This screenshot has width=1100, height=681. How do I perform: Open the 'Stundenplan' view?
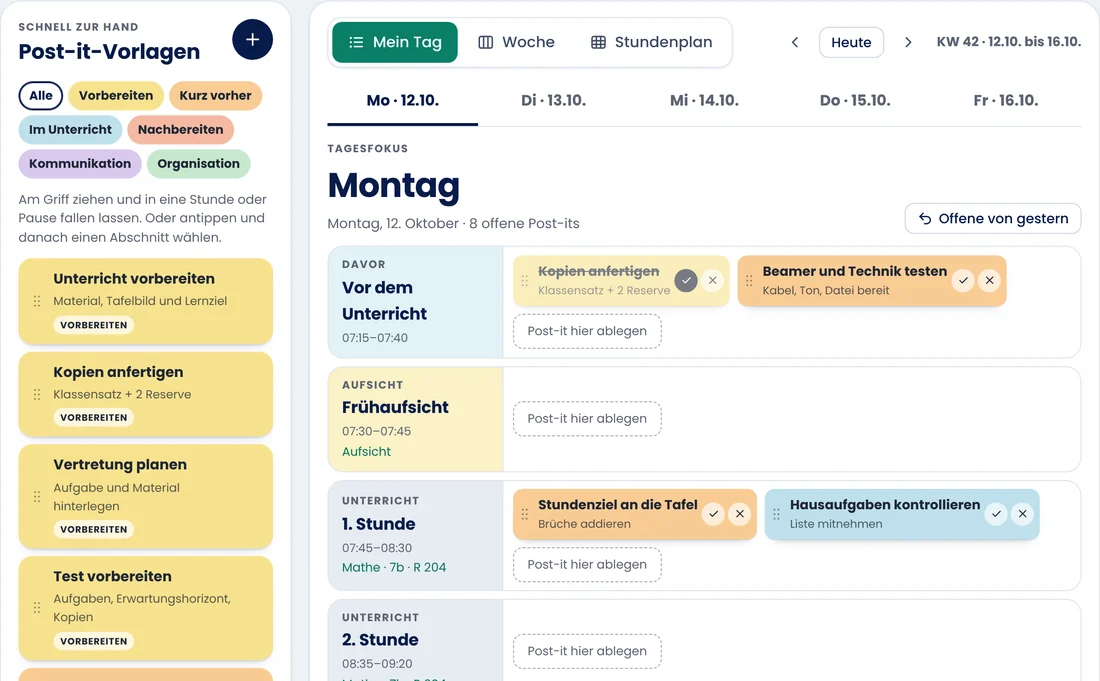[652, 42]
